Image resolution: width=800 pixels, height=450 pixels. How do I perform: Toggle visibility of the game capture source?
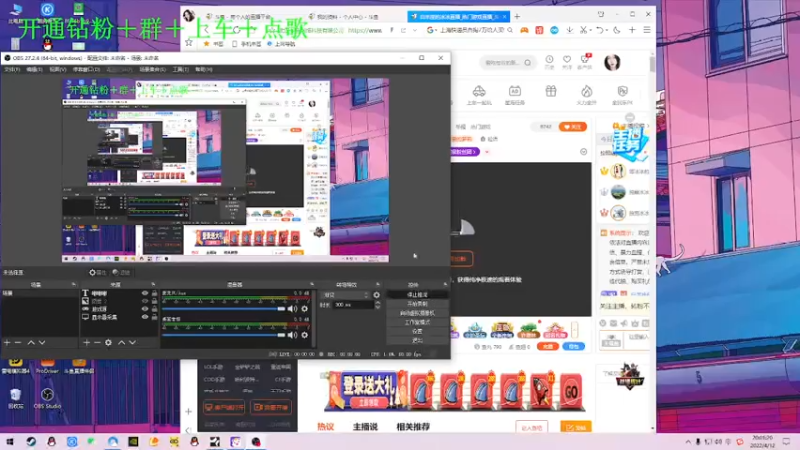coord(145,309)
